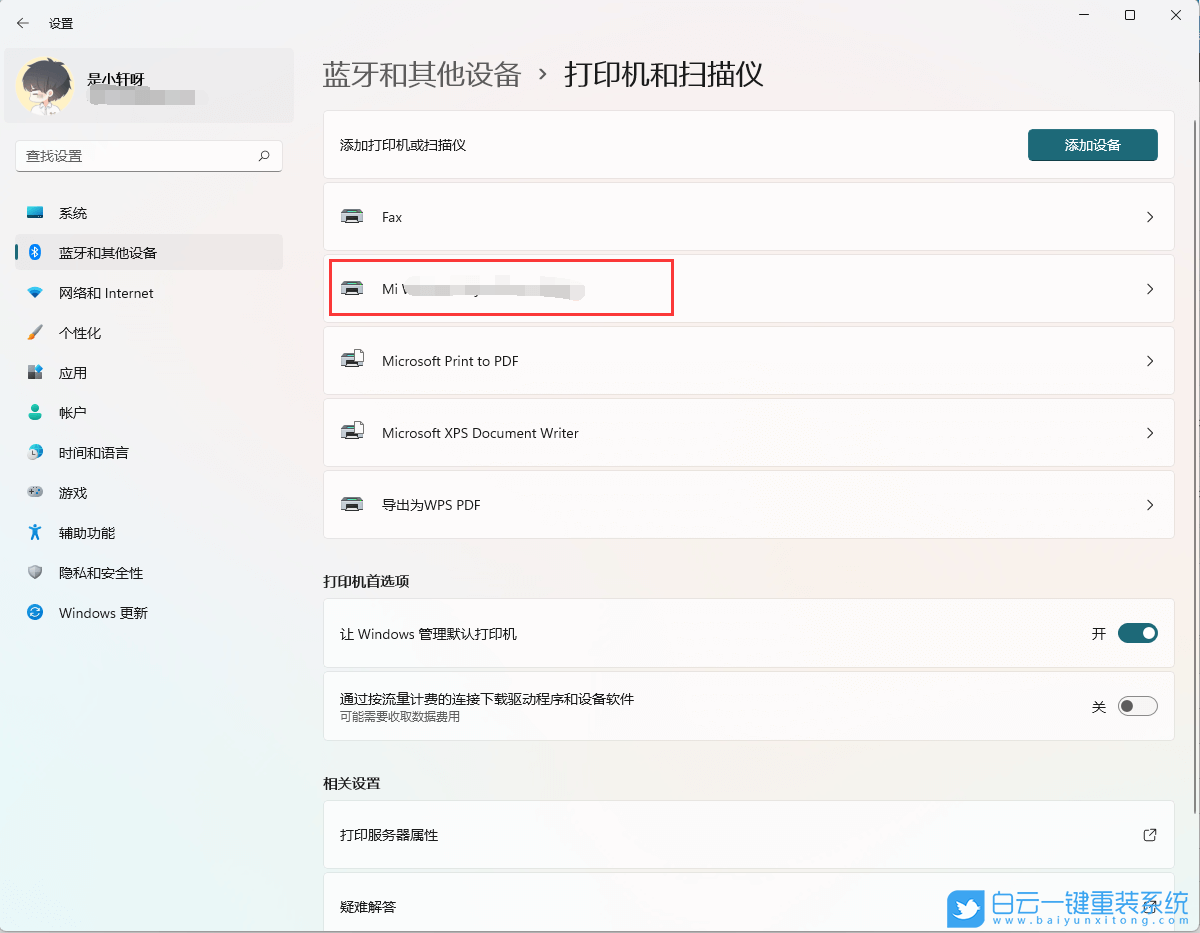Screen dimensions: 1200x933
Task: Click the 网络和 Internet globe icon
Action: coord(35,292)
